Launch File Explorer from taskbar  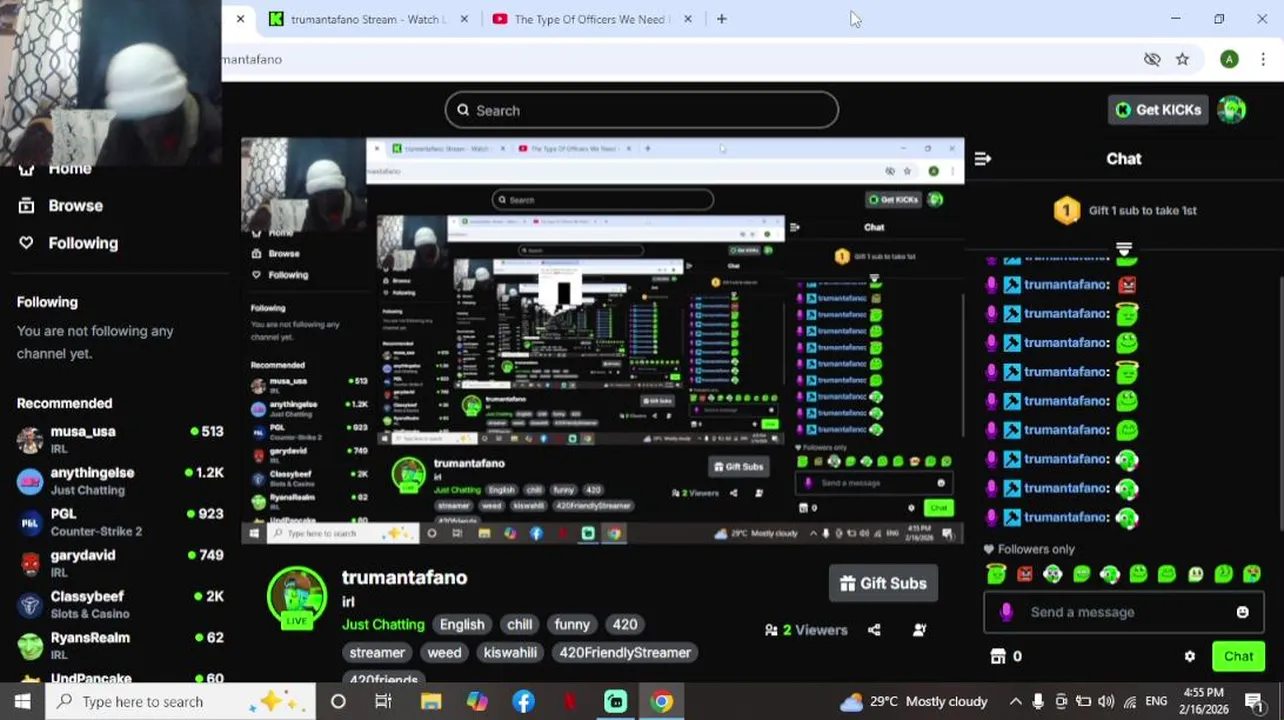point(431,702)
